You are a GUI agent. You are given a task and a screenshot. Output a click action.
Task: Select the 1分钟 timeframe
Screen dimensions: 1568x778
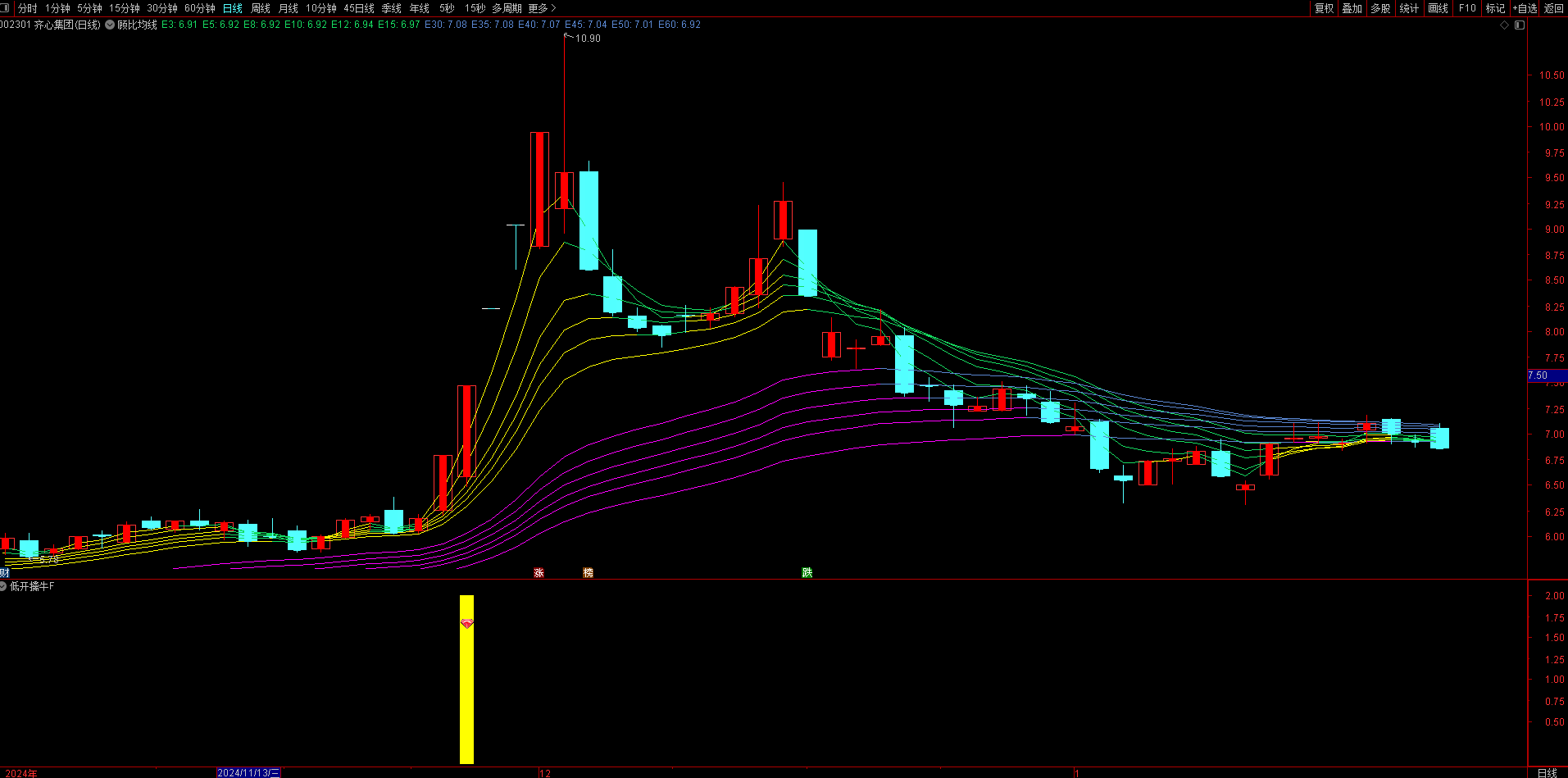point(57,8)
